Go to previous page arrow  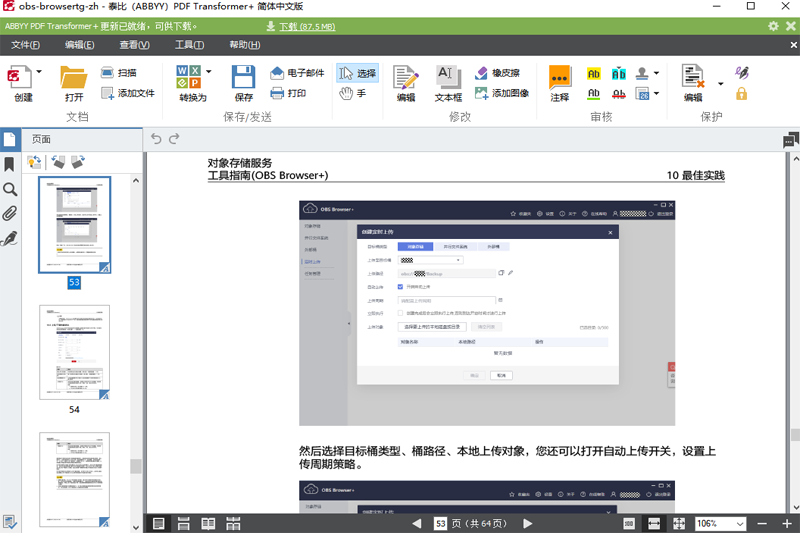point(417,523)
